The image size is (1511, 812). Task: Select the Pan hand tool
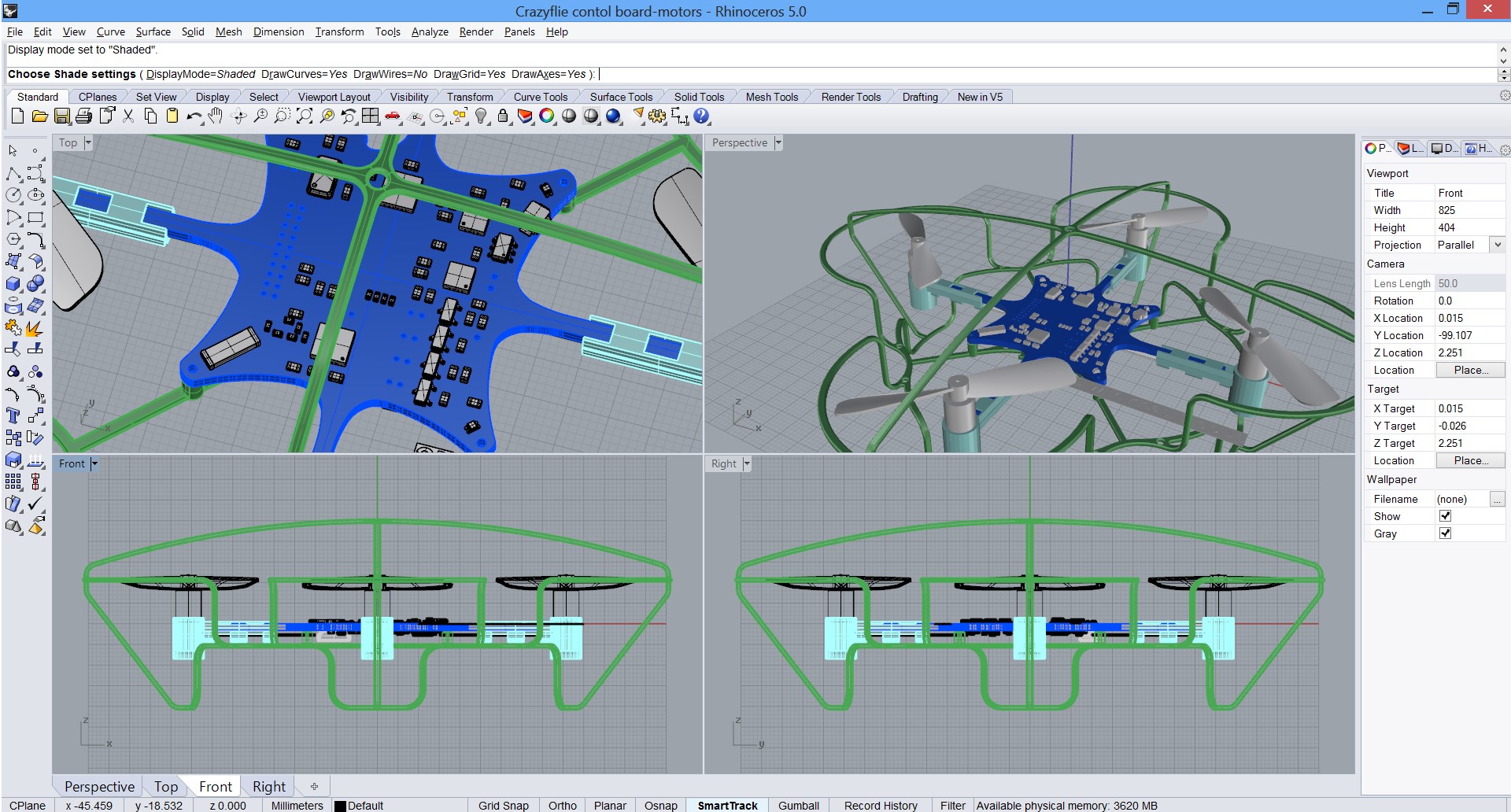click(216, 116)
